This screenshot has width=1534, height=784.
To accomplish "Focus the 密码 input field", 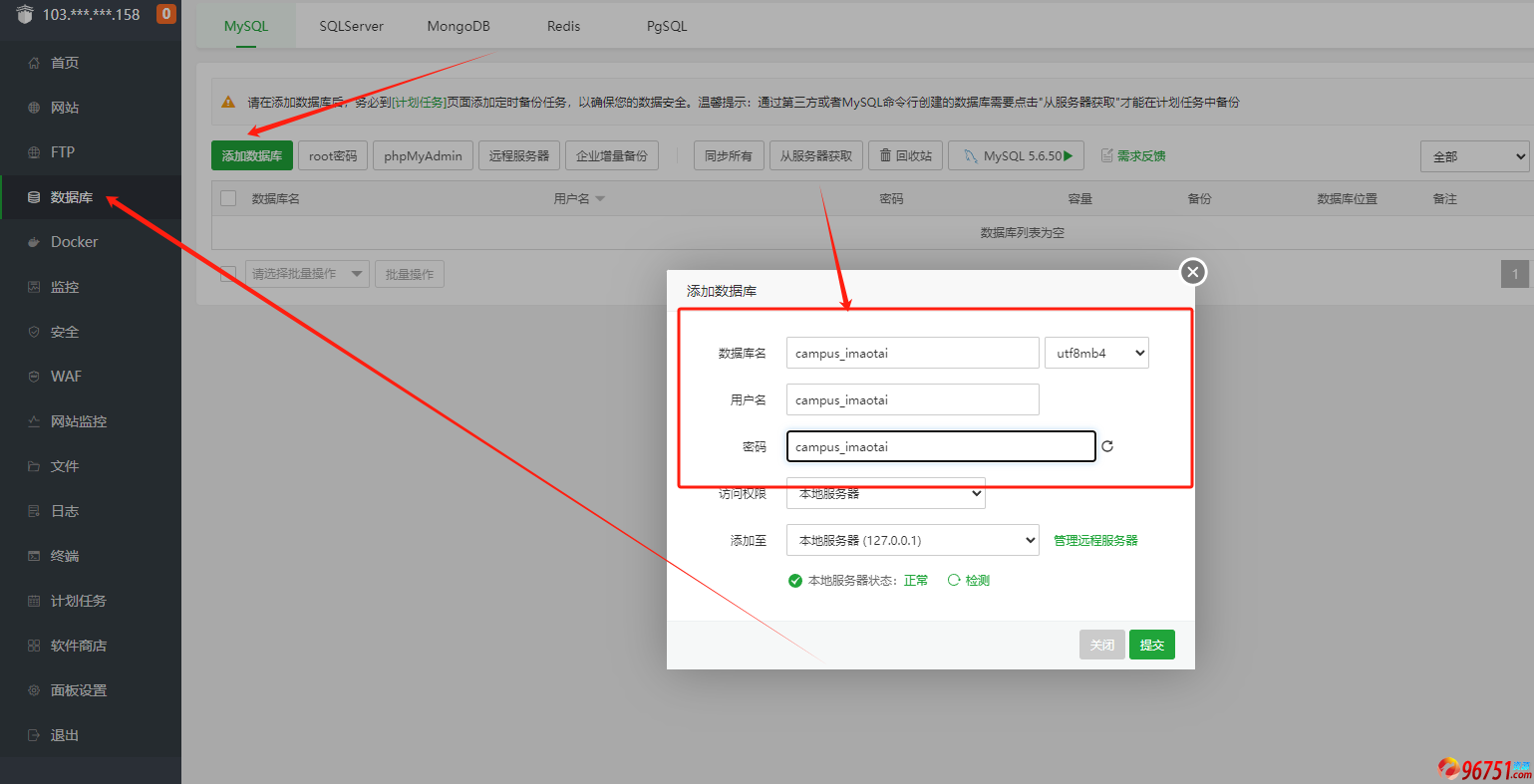I will point(941,446).
